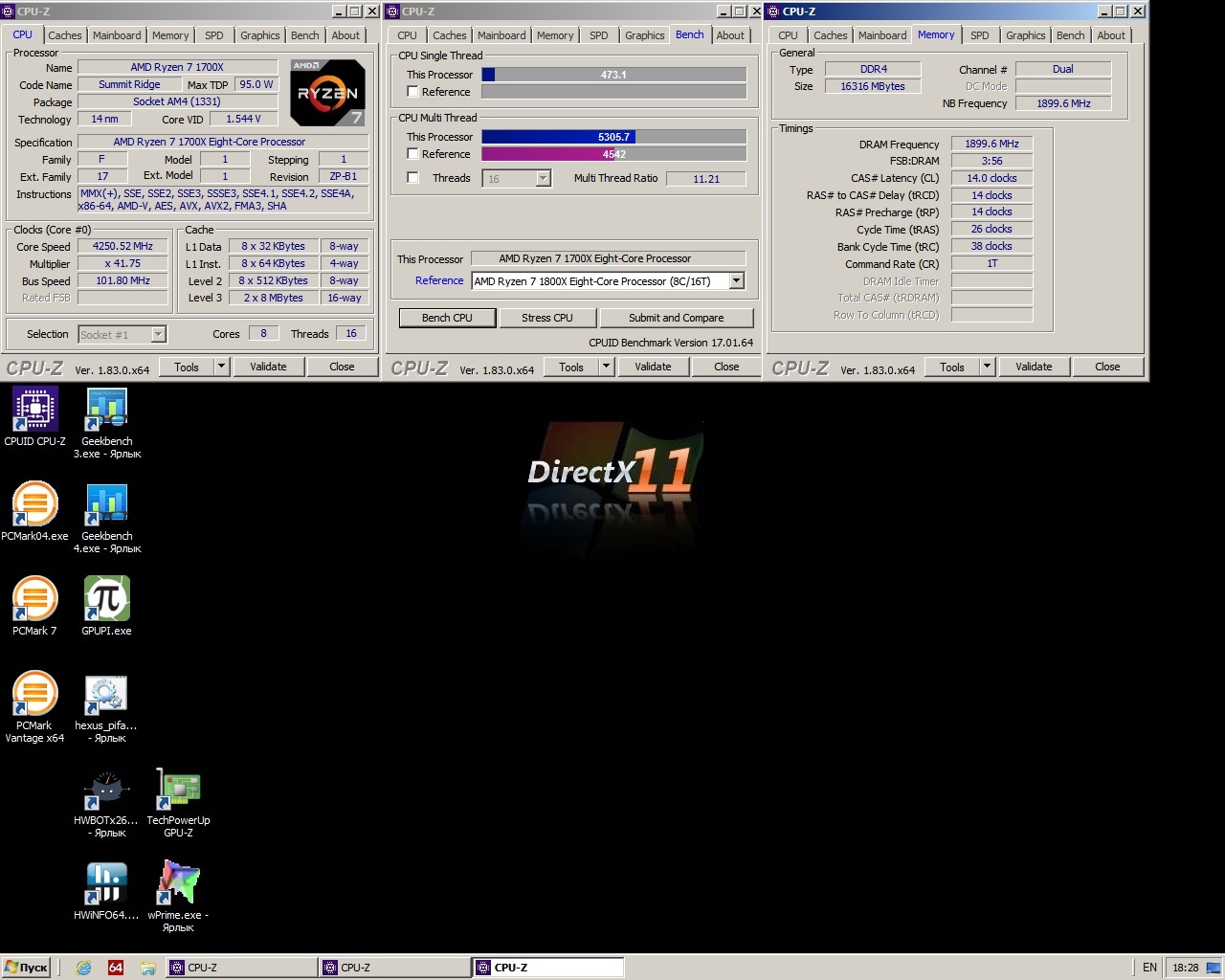The height and width of the screenshot is (980, 1225).
Task: Click the single-thread This Processor bar showing 473.1
Action: (x=613, y=75)
